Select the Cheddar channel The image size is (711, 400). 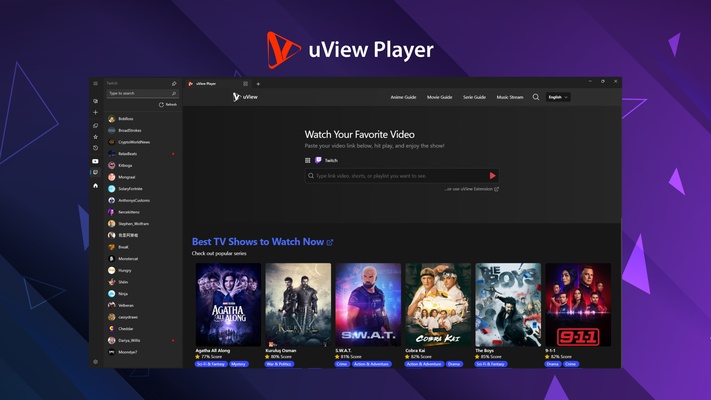pos(142,329)
